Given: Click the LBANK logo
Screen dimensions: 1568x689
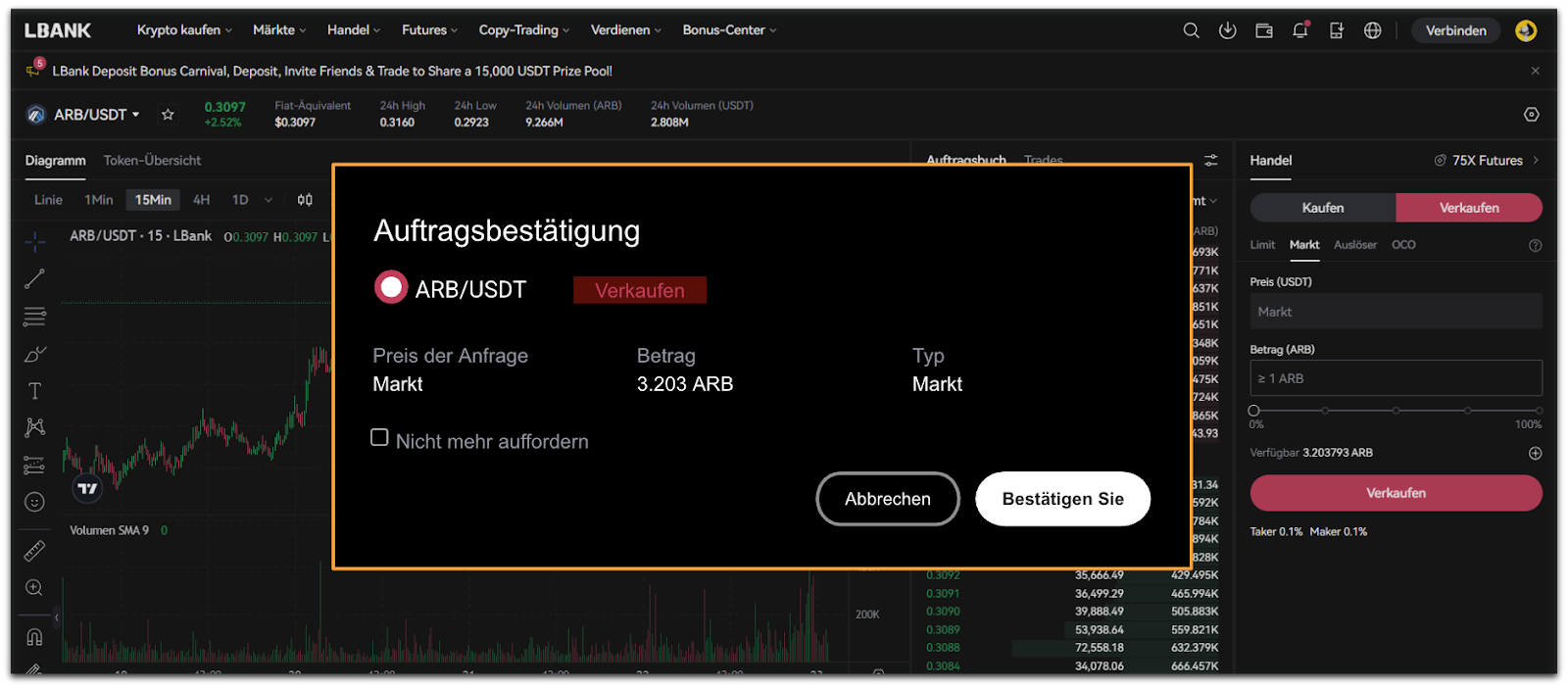Looking at the screenshot, I should 58,30.
